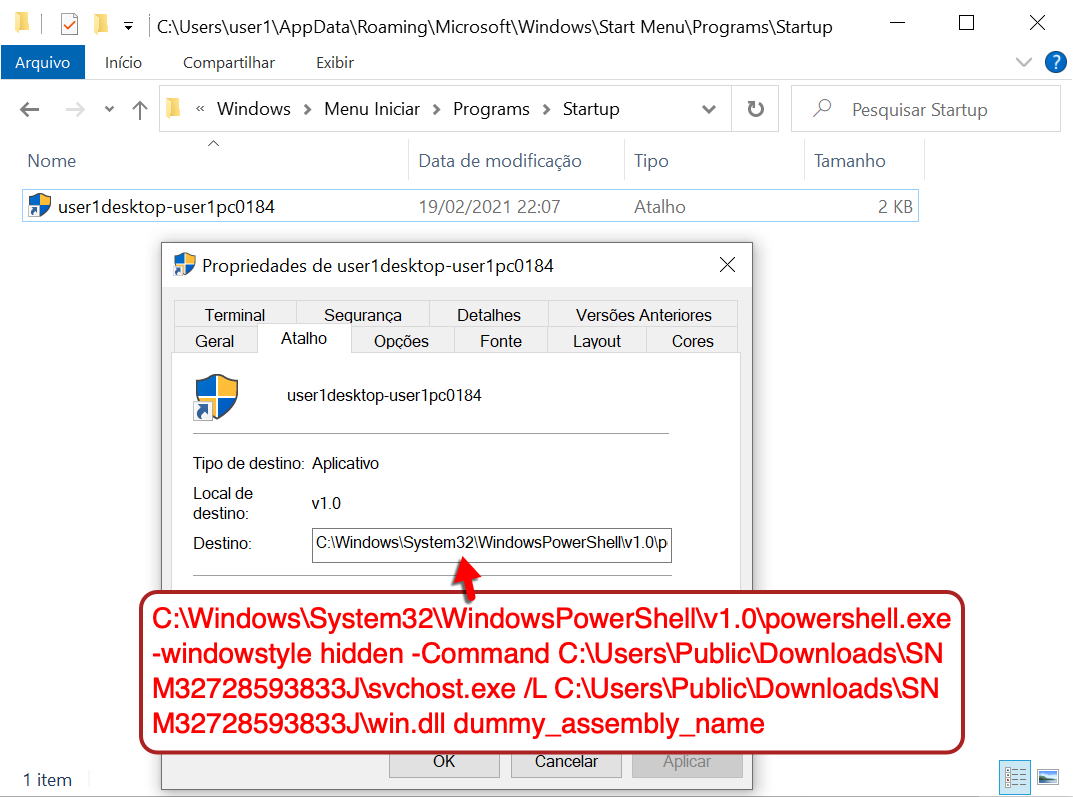
Task: Expand the chevron after Programs breadcrumb
Action: click(546, 109)
